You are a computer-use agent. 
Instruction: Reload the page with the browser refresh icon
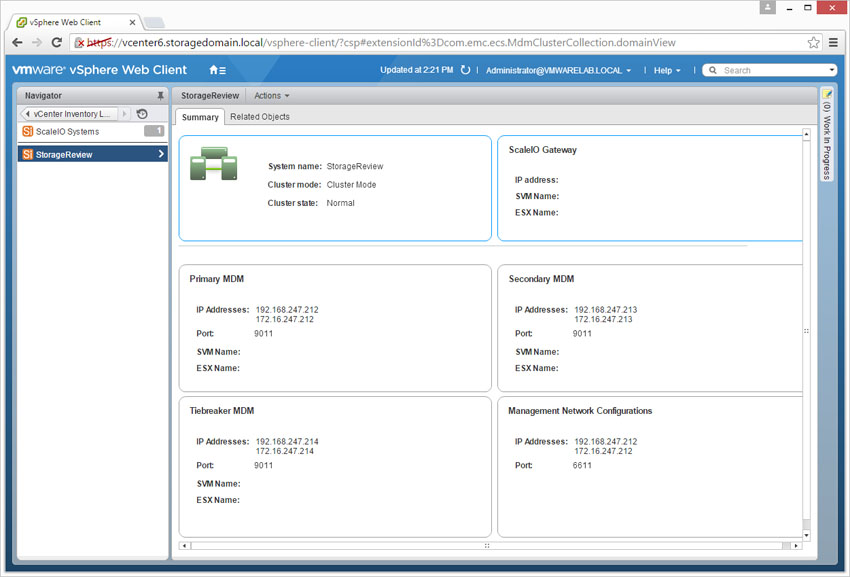pyautogui.click(x=56, y=42)
